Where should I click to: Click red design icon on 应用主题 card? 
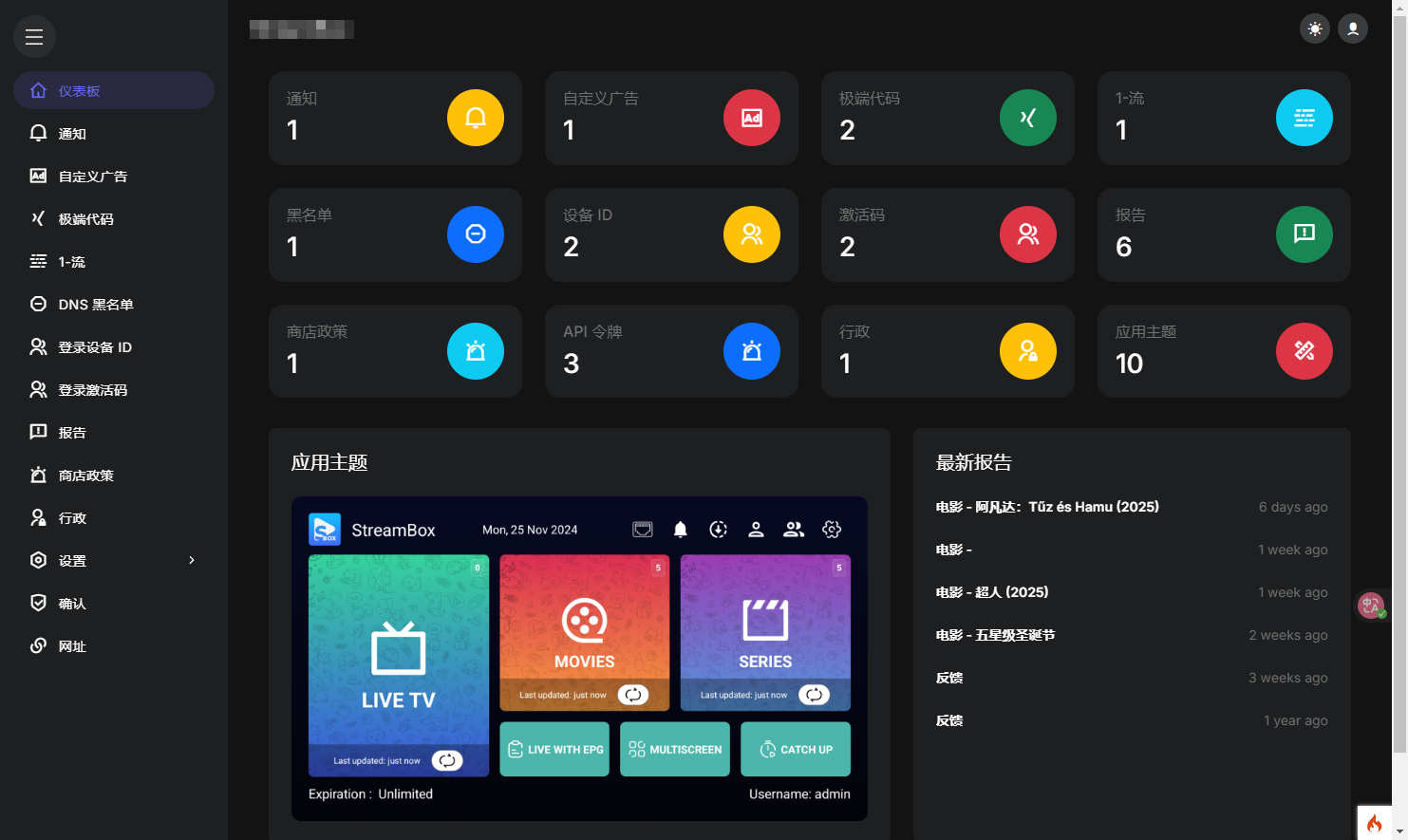pos(1305,351)
